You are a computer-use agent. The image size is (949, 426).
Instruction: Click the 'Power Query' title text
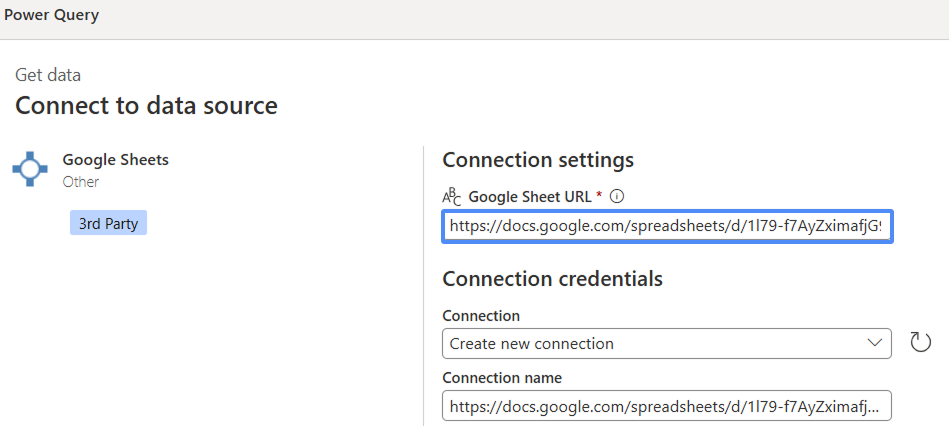tap(51, 15)
